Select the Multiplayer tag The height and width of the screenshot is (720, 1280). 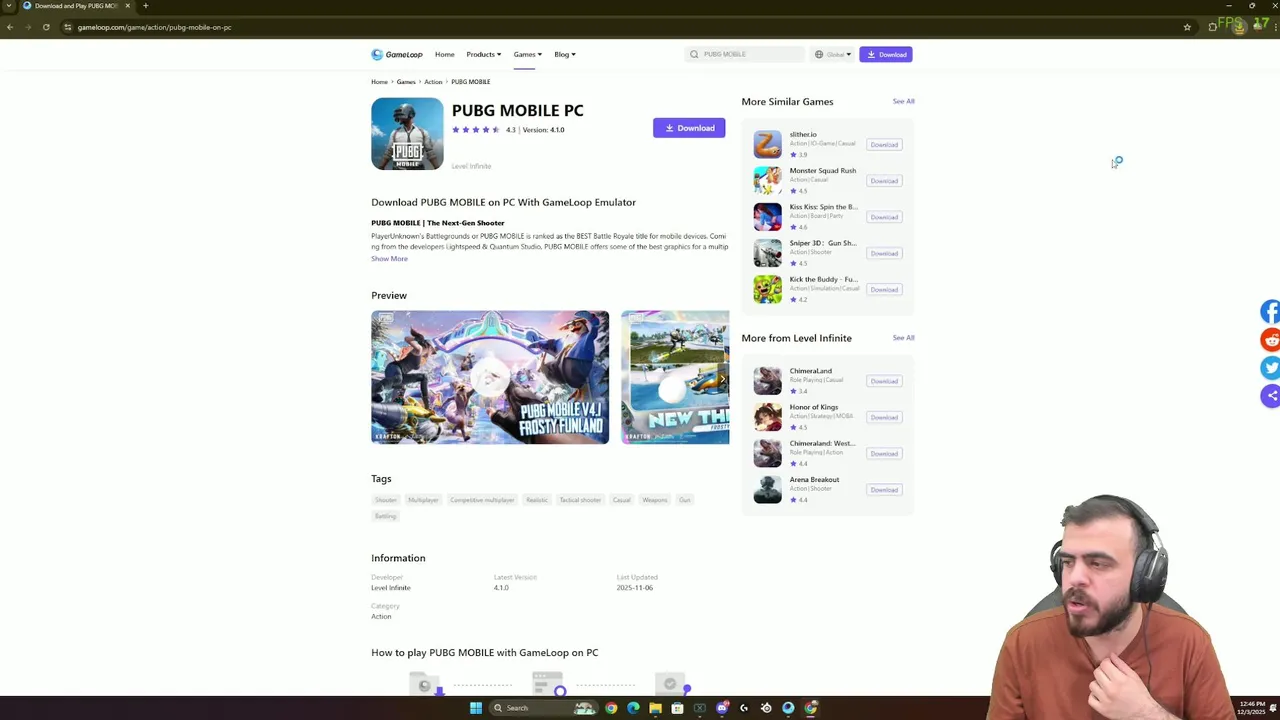point(423,500)
